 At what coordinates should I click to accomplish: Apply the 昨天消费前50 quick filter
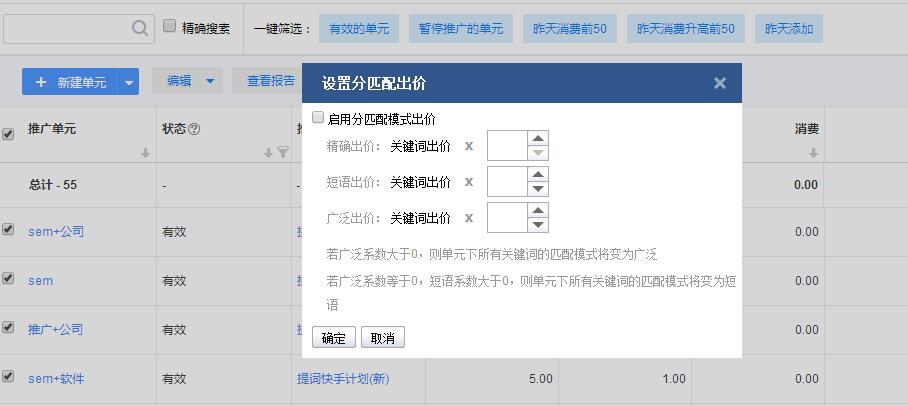(x=569, y=29)
